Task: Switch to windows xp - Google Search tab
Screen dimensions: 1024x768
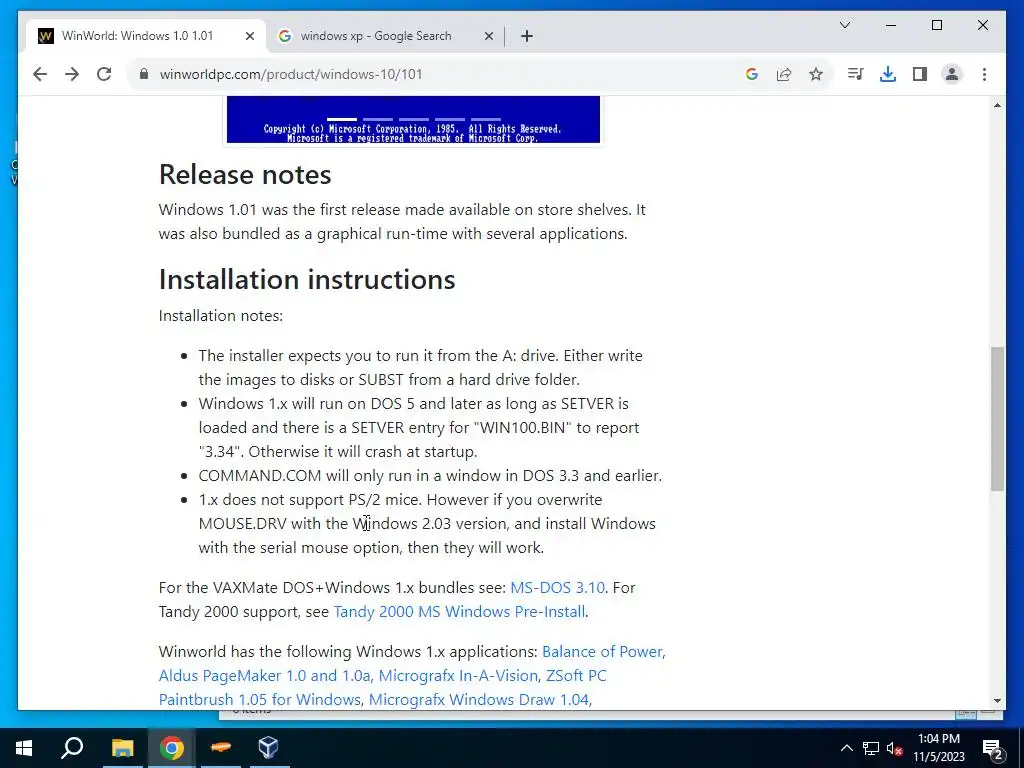Action: tap(385, 36)
